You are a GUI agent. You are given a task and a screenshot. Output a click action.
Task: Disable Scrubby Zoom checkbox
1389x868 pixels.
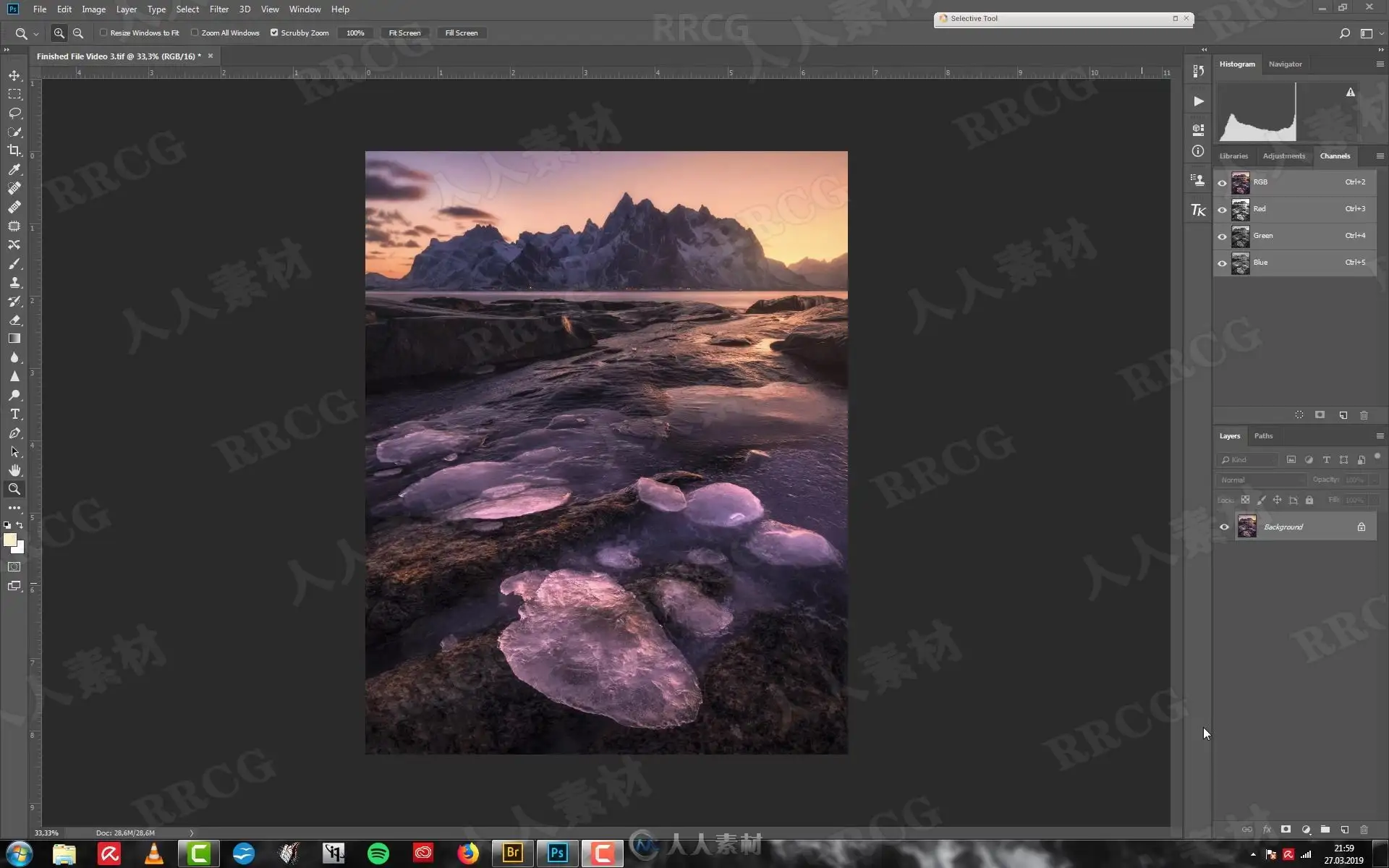click(x=274, y=33)
